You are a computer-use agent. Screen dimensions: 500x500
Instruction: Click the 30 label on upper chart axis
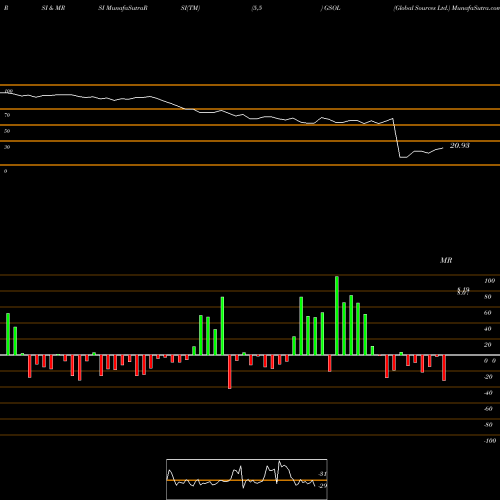point(7,147)
